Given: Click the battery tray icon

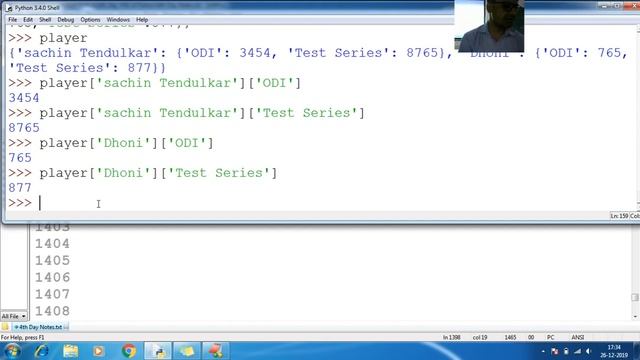Looking at the screenshot, I should click(566, 351).
